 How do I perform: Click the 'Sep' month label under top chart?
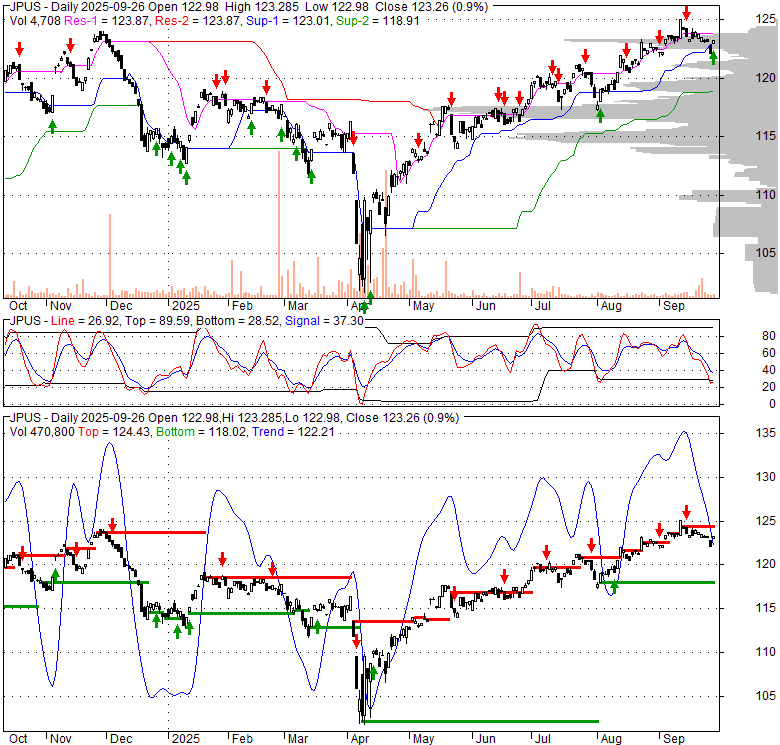tap(674, 306)
